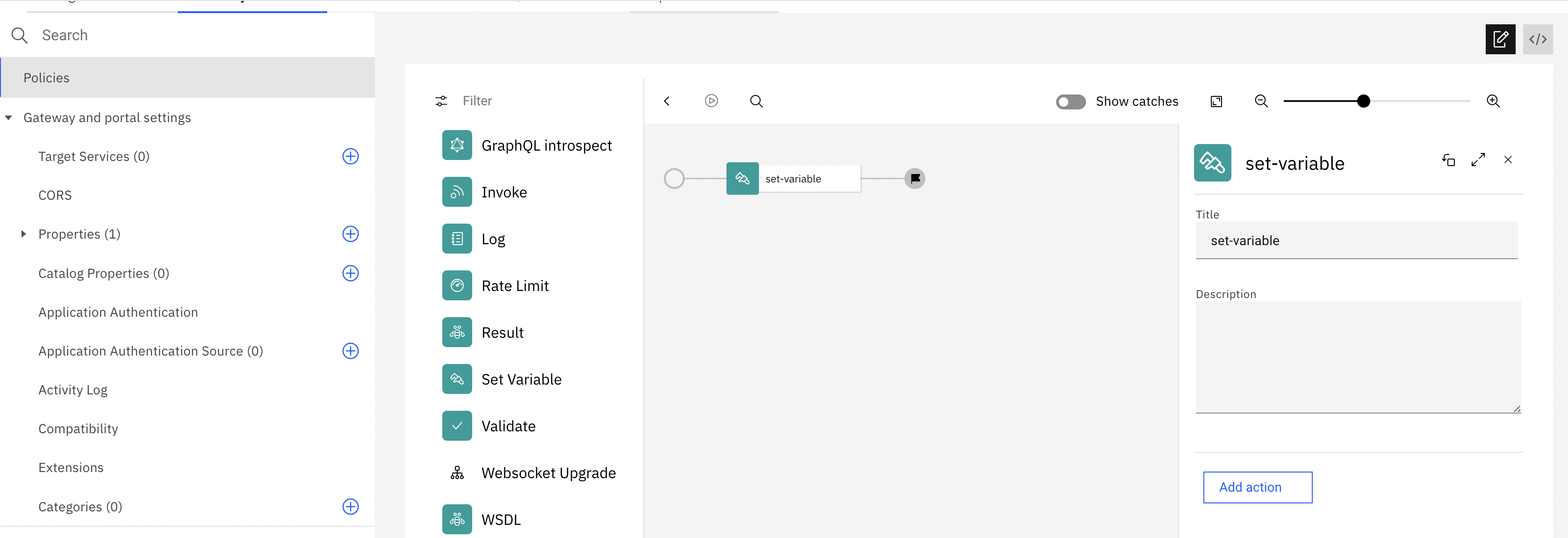Collapse the Gateway and portal settings section
This screenshot has width=1568, height=538.
click(x=9, y=117)
